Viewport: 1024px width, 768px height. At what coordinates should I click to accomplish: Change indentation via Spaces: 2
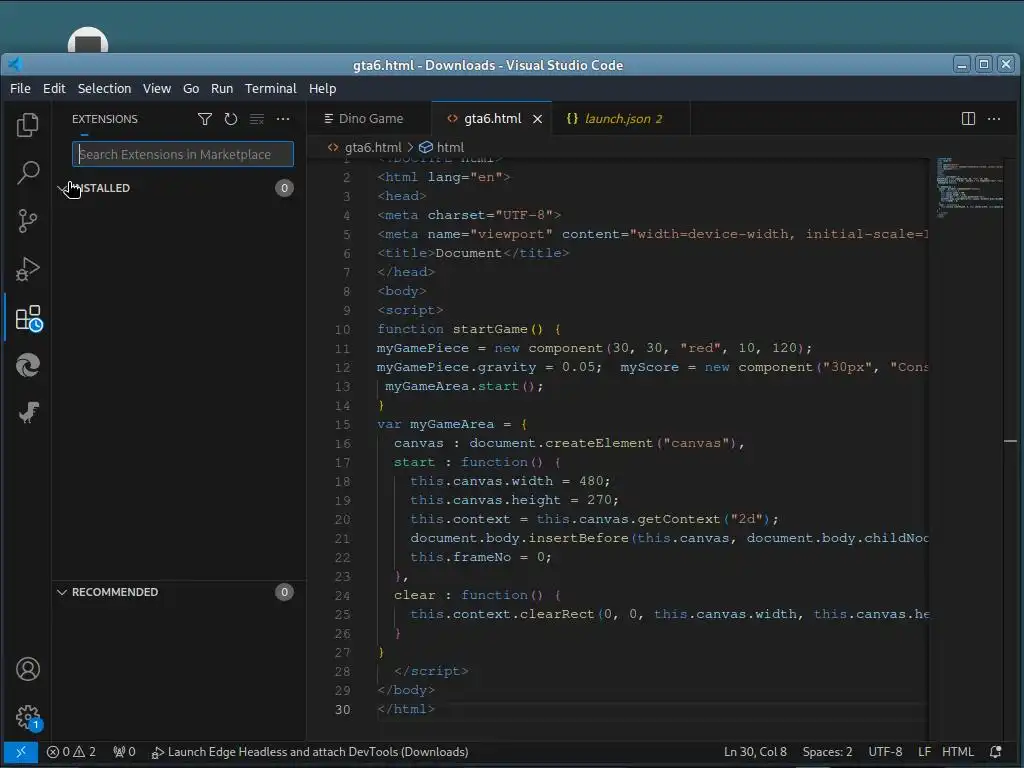[x=827, y=752]
